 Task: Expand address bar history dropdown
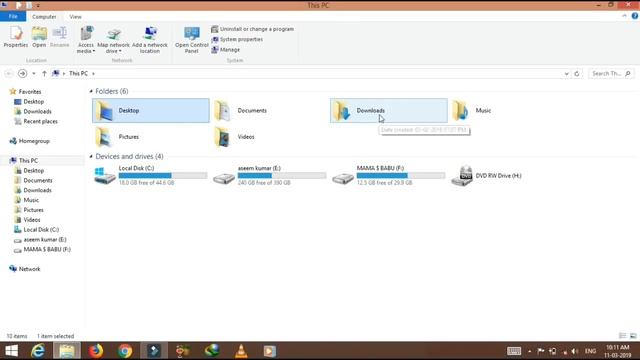[x=567, y=74]
